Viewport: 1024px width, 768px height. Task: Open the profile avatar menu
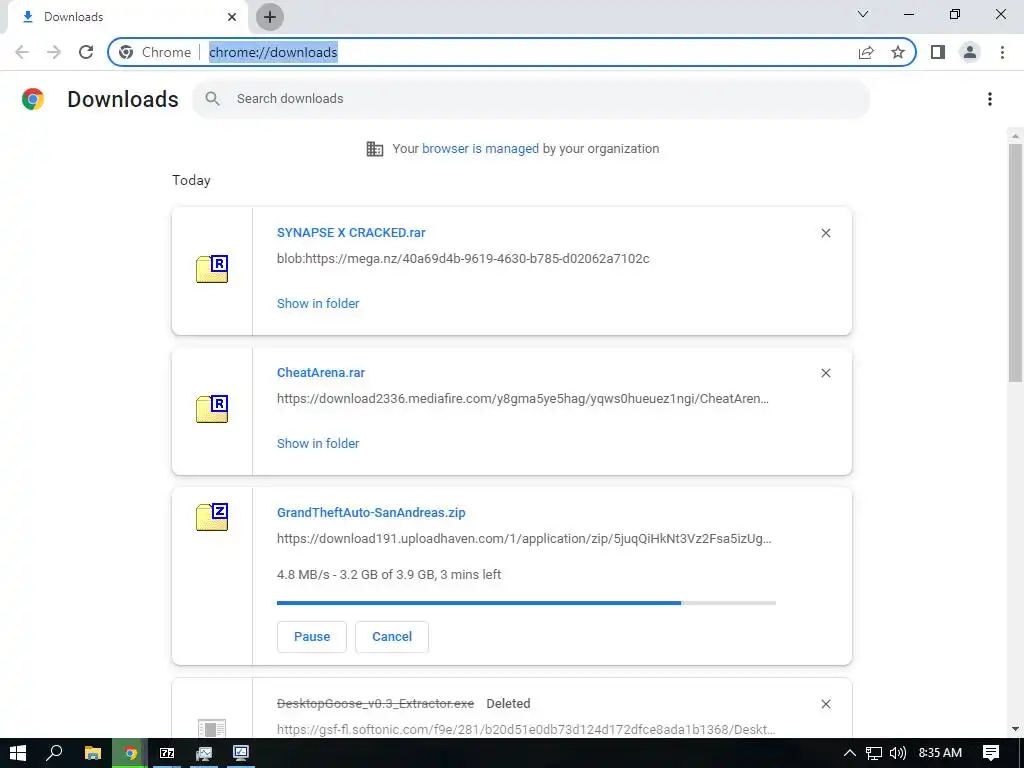pyautogui.click(x=970, y=52)
